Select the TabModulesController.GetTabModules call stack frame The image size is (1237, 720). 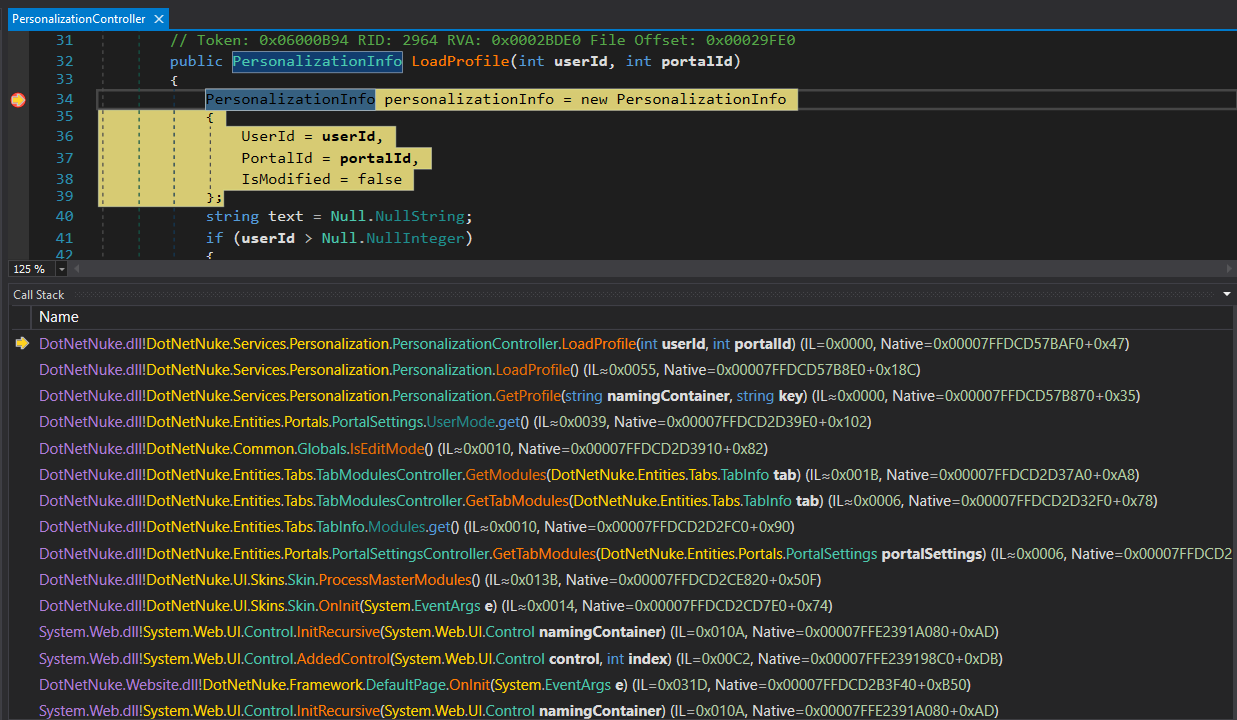click(x=598, y=501)
